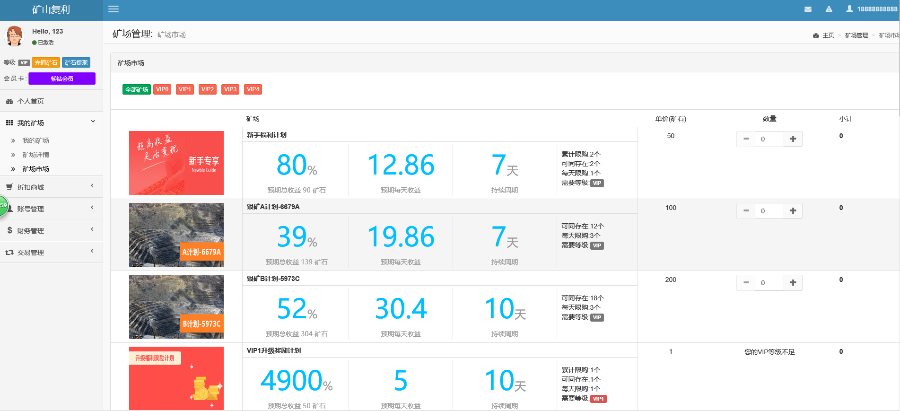
Task: Click the plus icon for the 50-price plan
Action: click(793, 139)
